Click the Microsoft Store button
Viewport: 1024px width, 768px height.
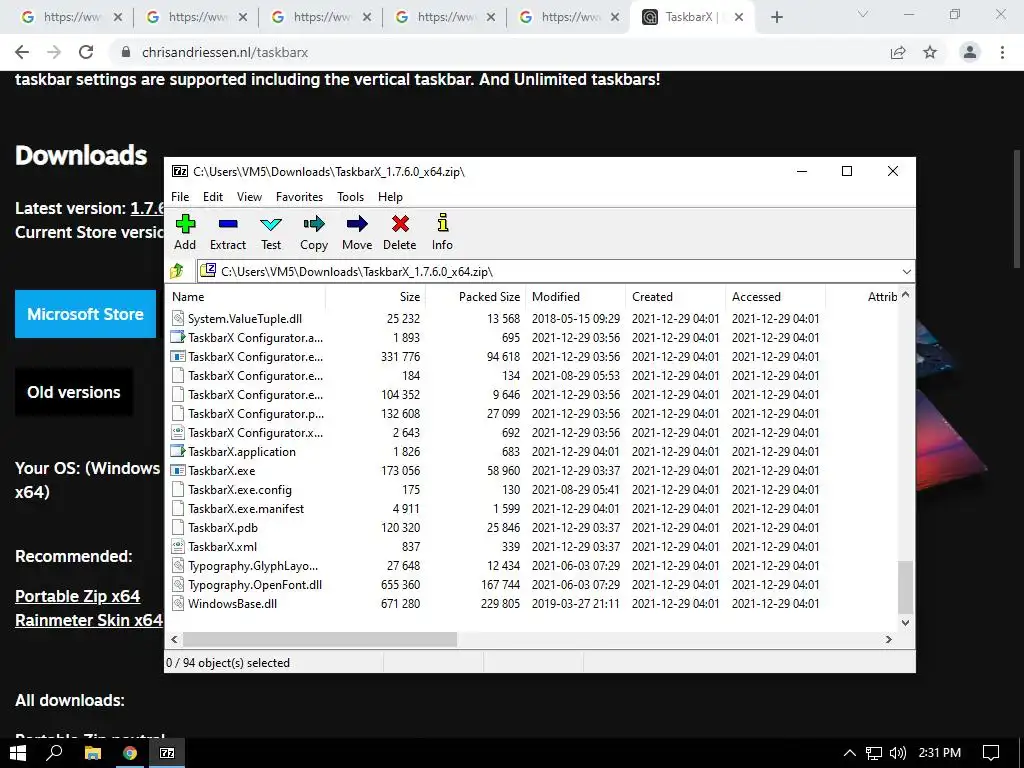point(86,314)
